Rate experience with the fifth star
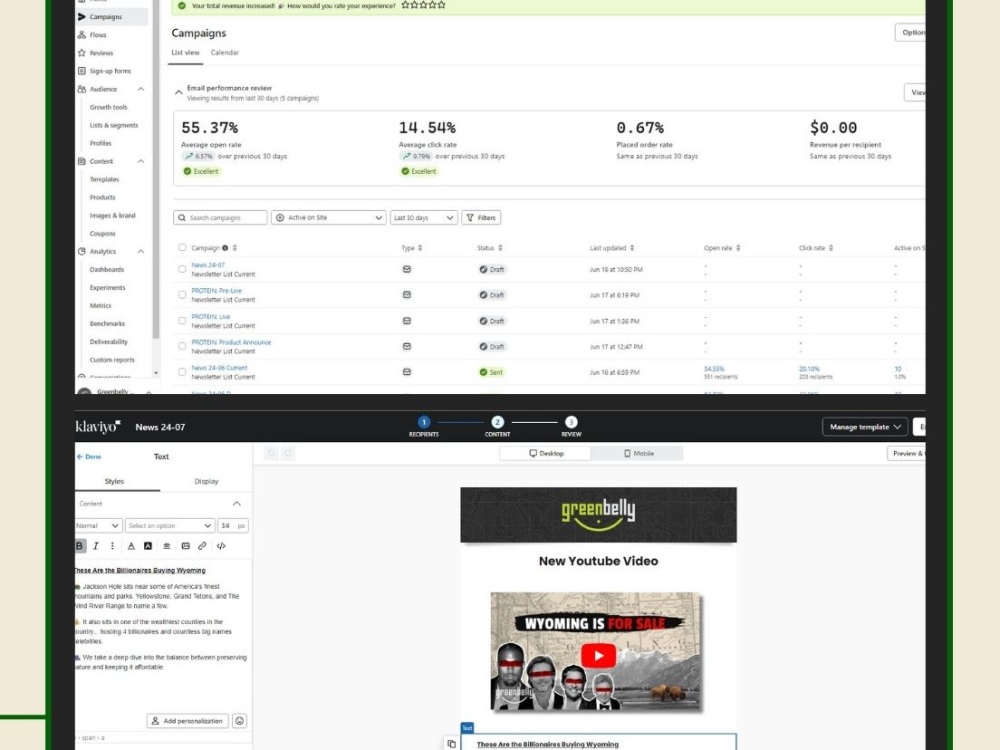Screen dimensions: 1000x750 441,5
